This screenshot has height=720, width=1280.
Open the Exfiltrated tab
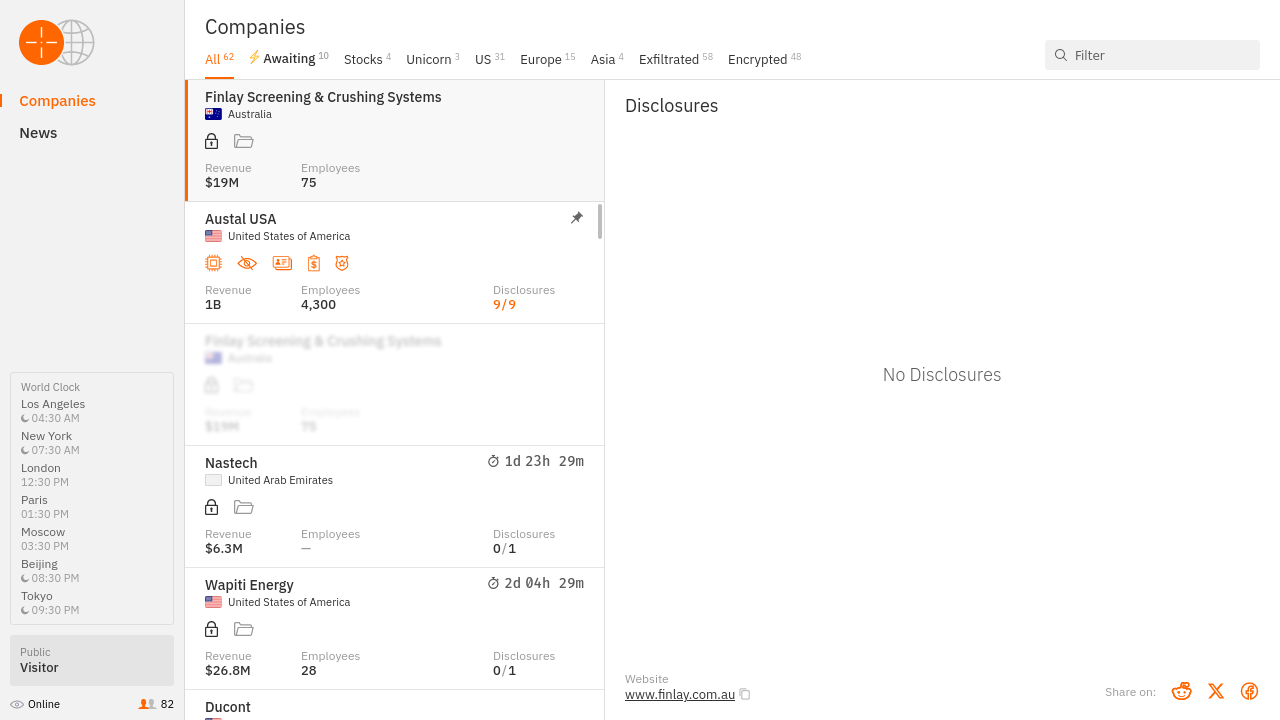(x=668, y=59)
